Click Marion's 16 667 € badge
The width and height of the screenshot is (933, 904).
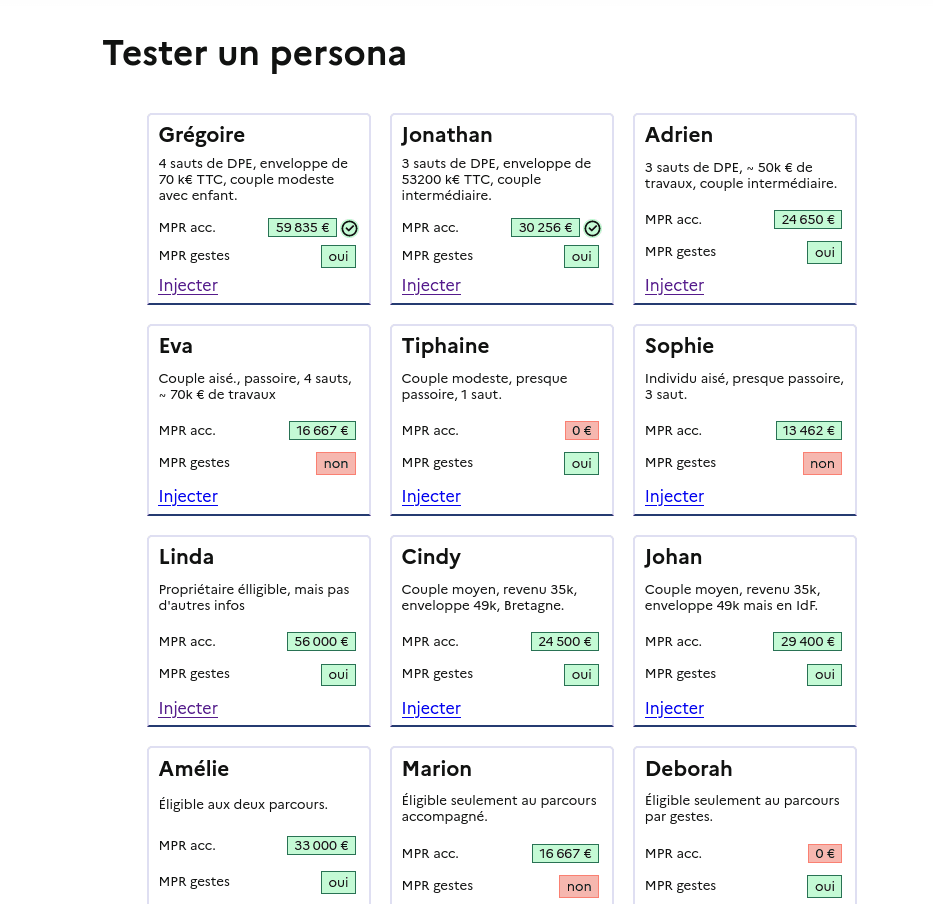(565, 854)
